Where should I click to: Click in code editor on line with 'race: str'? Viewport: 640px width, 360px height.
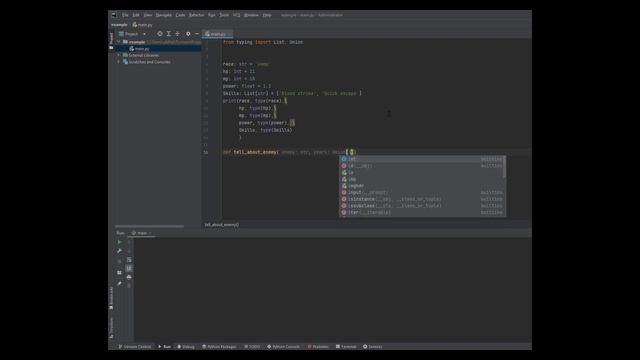click(x=246, y=64)
